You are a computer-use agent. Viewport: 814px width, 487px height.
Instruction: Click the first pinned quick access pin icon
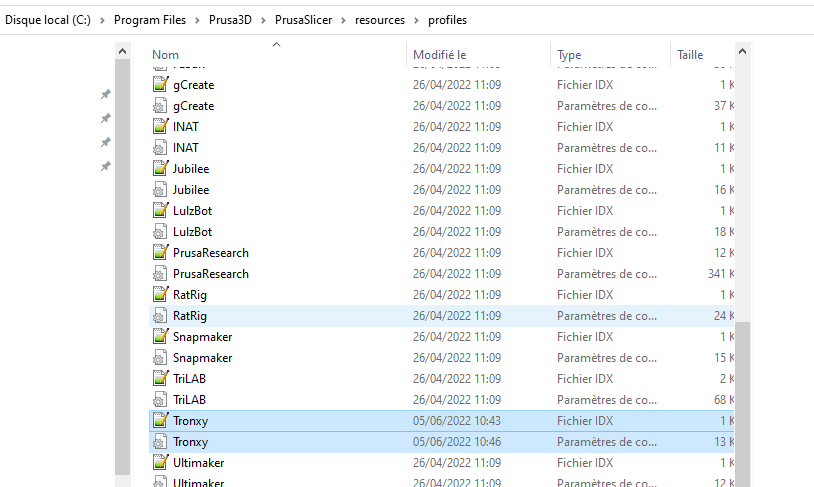point(105,94)
